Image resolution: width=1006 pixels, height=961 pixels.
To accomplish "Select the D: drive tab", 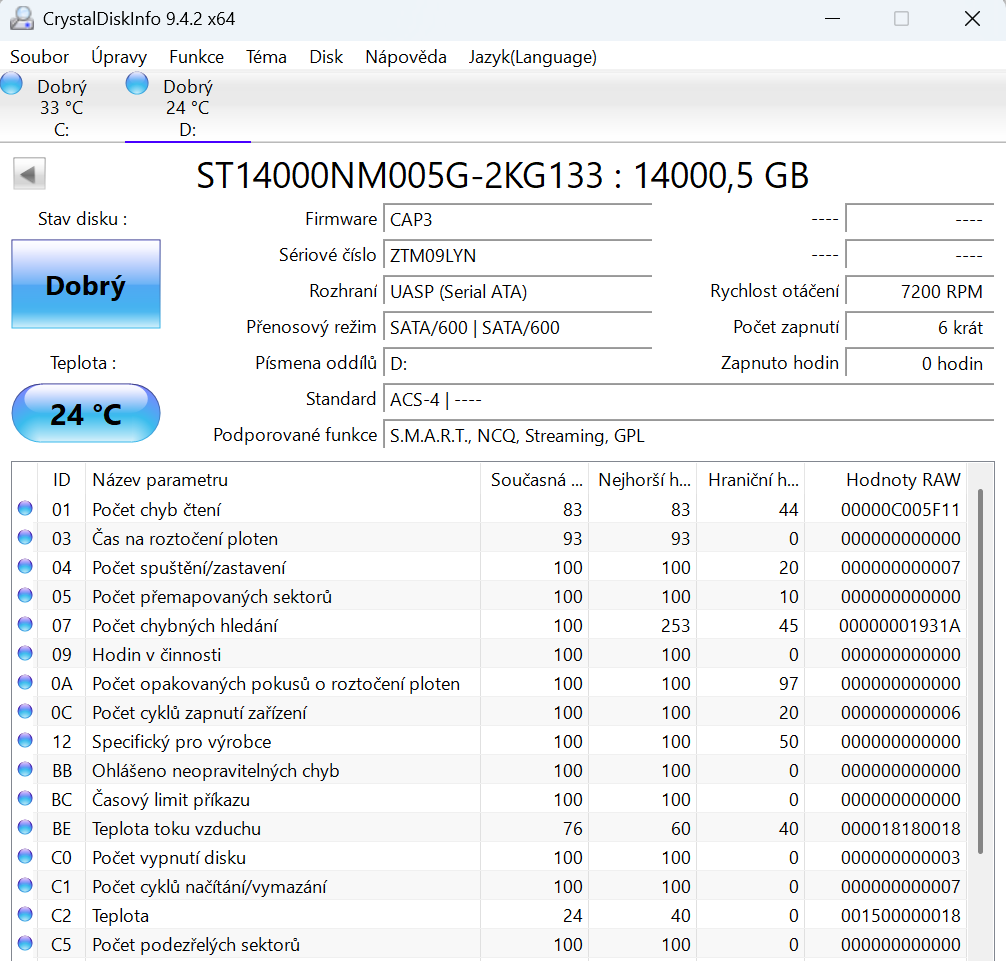I will (x=186, y=105).
